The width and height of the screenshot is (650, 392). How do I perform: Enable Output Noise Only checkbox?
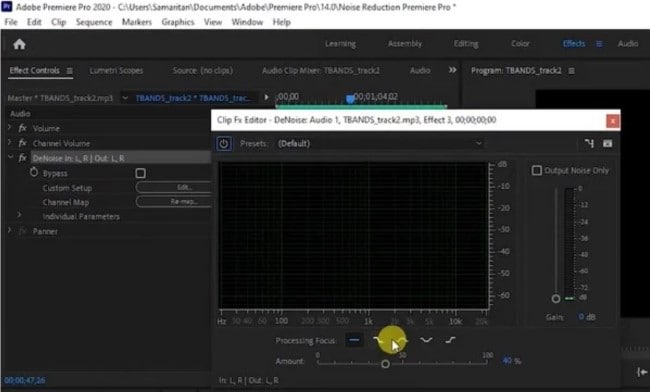coord(536,170)
